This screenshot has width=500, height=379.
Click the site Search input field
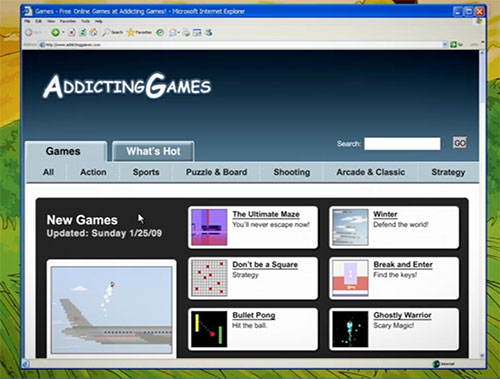(x=402, y=144)
